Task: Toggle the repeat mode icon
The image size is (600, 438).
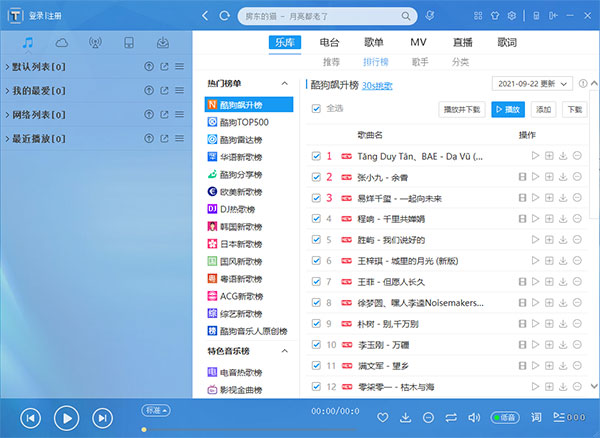Action: [x=451, y=417]
